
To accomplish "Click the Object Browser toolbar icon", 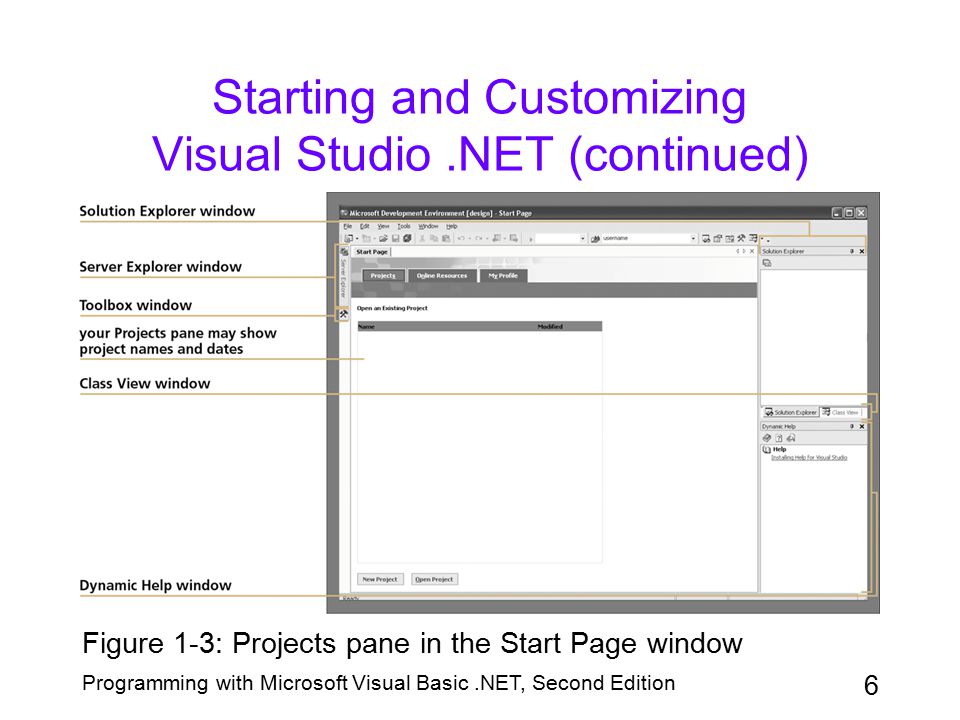I will coord(730,238).
